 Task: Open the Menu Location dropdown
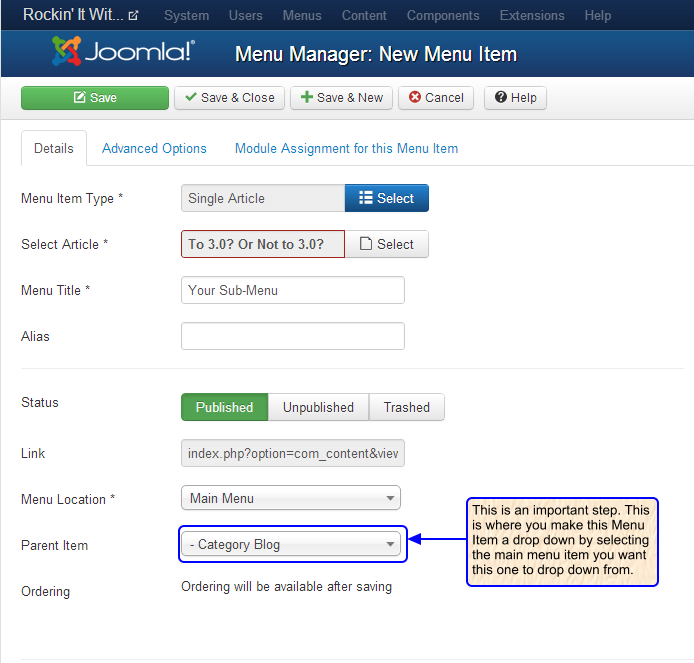point(291,498)
